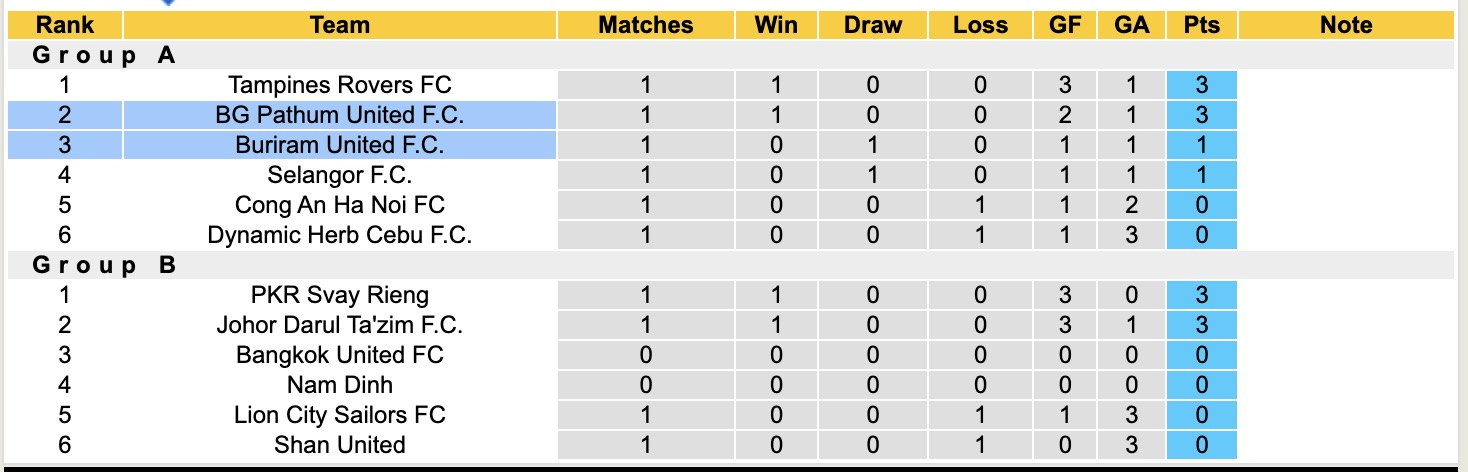The width and height of the screenshot is (1468, 472).
Task: Click Johor Darul Ta'zim F.C.
Action: coord(339,325)
